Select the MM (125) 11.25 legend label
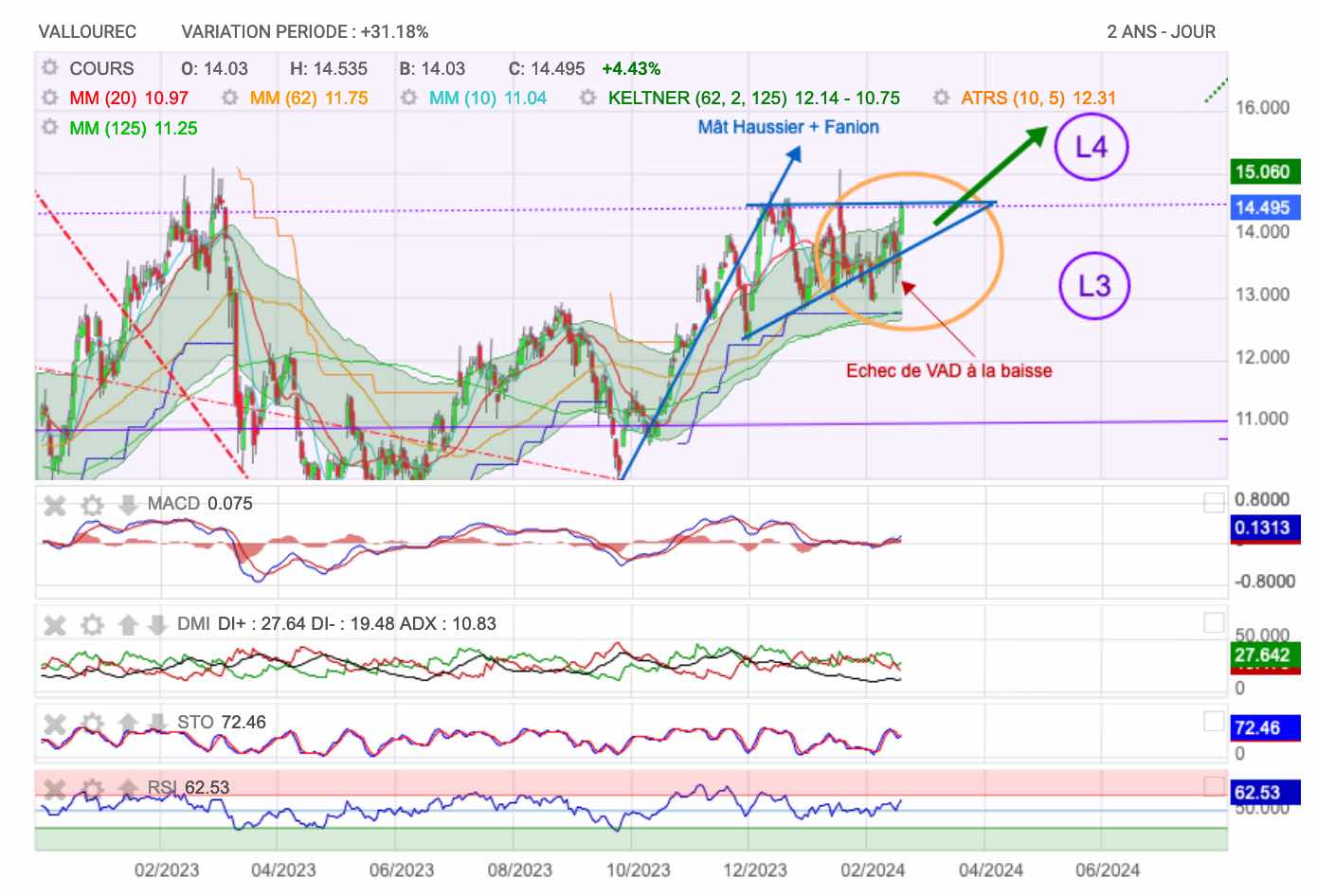 pyautogui.click(x=134, y=128)
